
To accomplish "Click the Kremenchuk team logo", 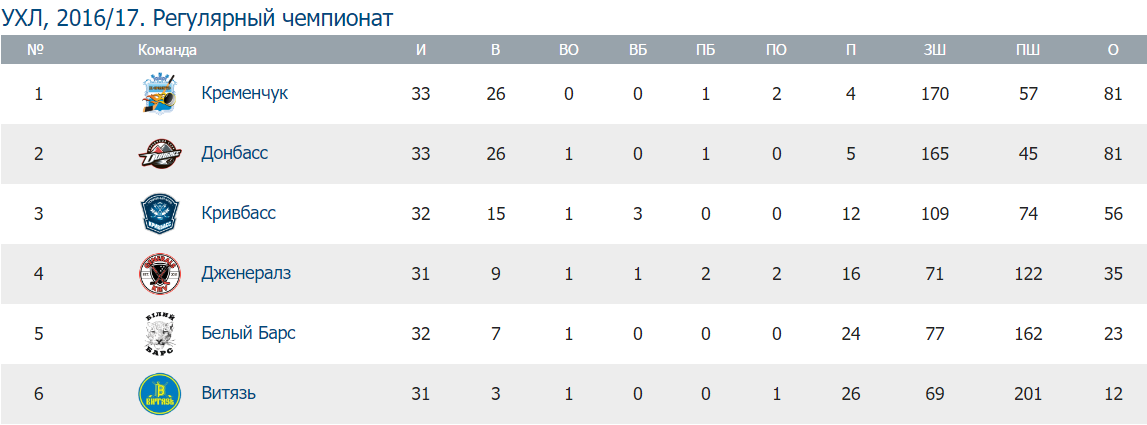I will click(x=159, y=94).
